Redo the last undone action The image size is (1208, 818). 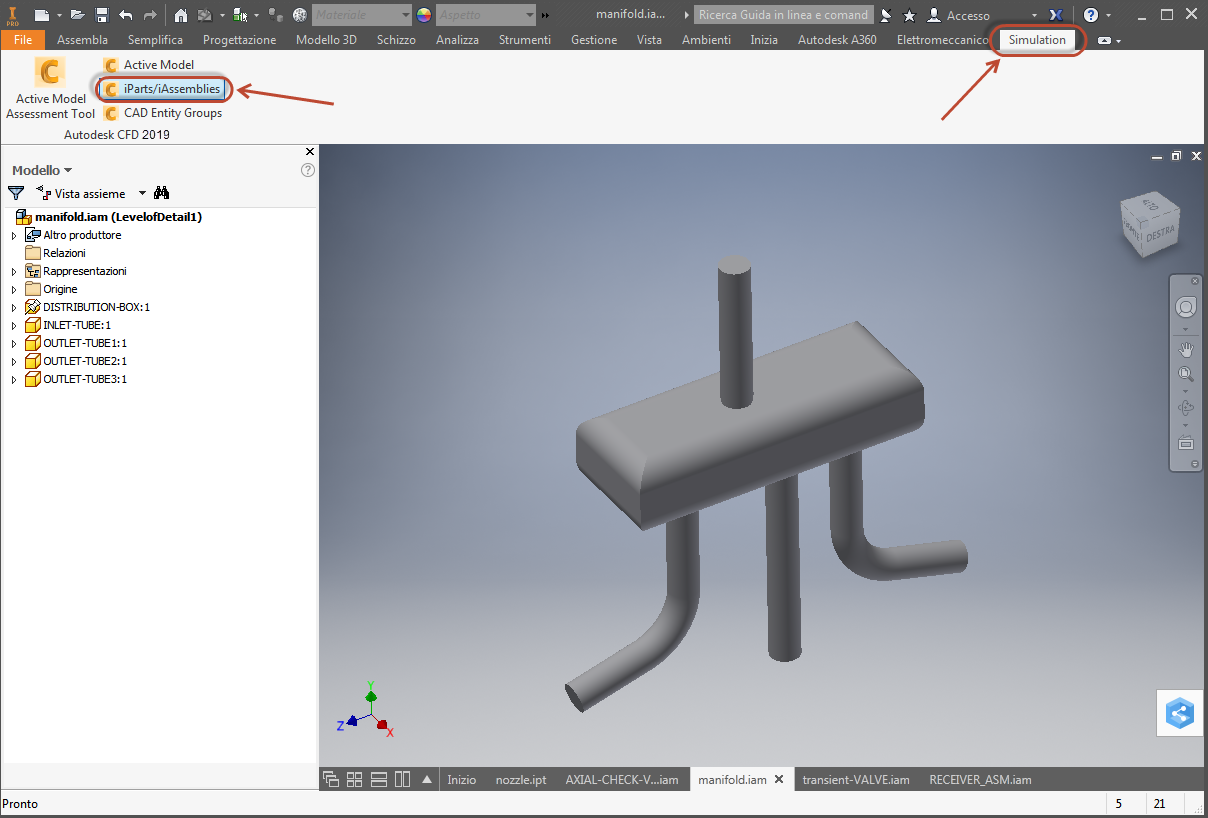coord(149,15)
